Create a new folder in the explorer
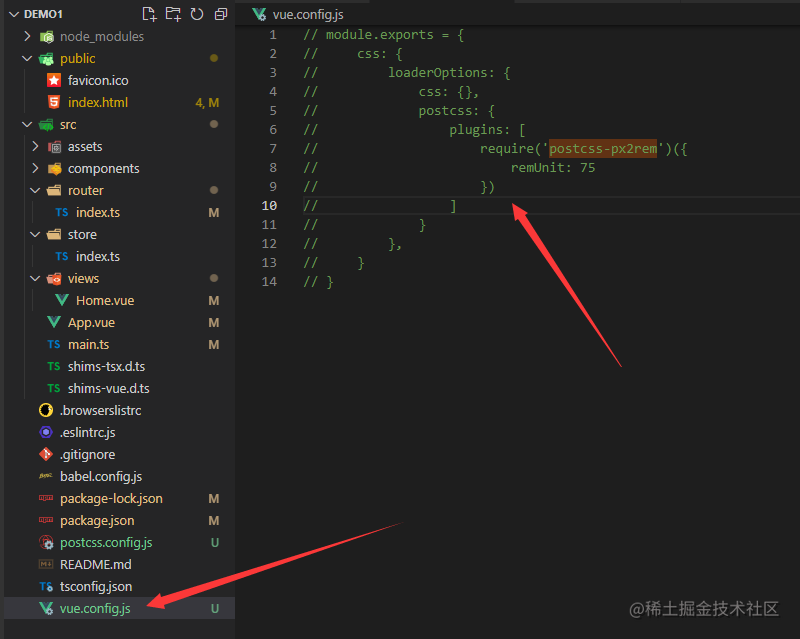 (x=172, y=14)
